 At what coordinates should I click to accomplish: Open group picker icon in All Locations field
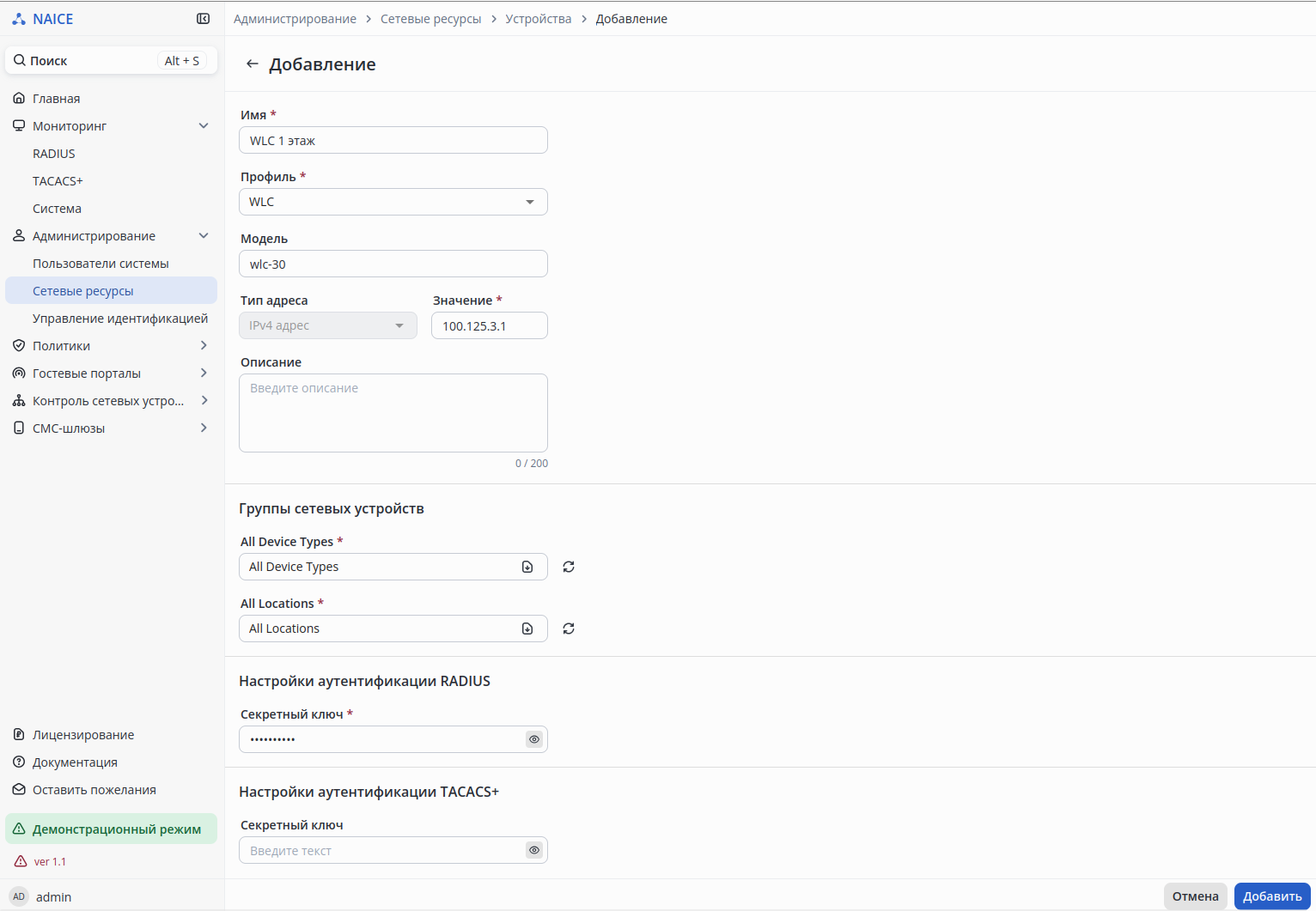[527, 629]
